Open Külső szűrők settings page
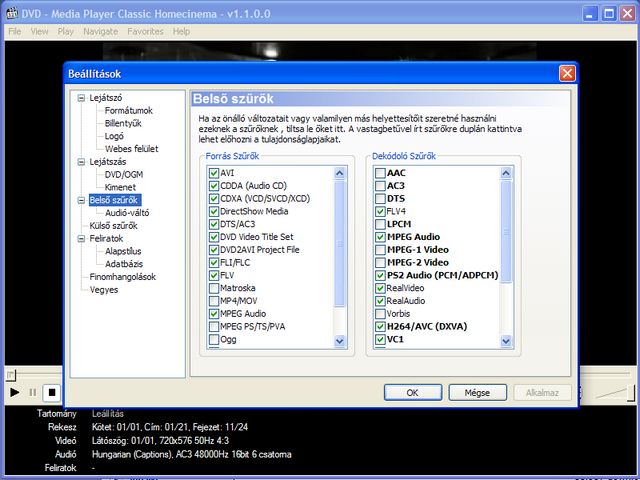This screenshot has width=640, height=480. [x=113, y=226]
